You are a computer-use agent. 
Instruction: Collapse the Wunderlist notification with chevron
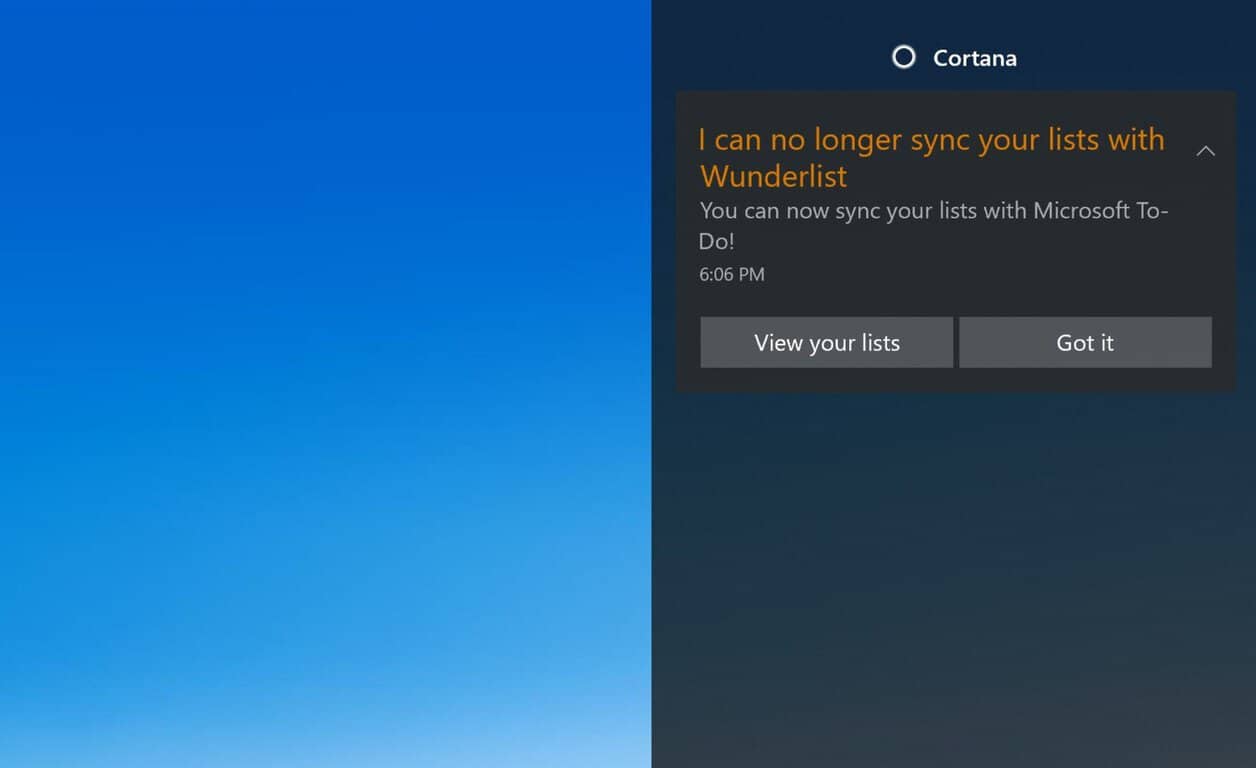pos(1206,151)
